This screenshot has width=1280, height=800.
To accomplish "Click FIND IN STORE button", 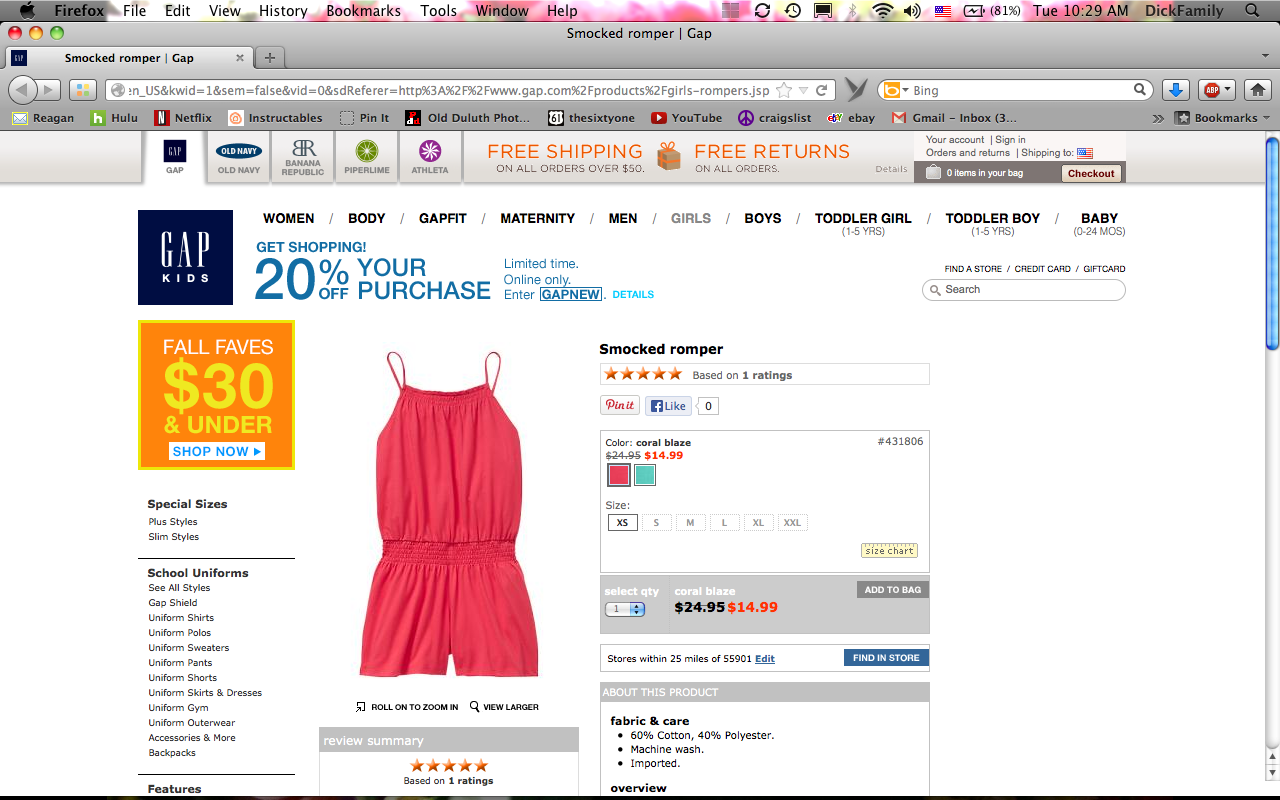I will [x=886, y=658].
